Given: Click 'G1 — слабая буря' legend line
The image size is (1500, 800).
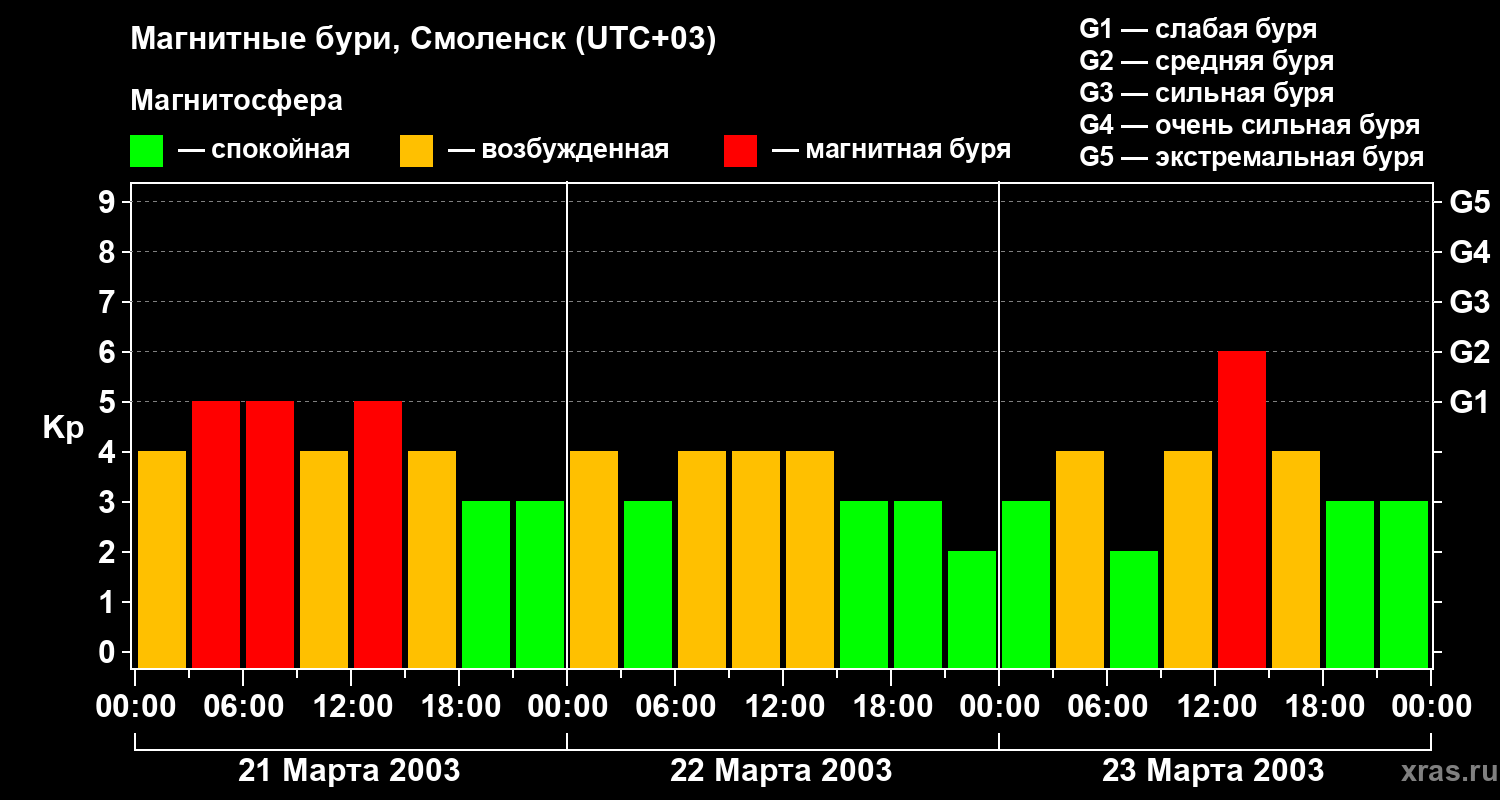Looking at the screenshot, I should 1198,29.
